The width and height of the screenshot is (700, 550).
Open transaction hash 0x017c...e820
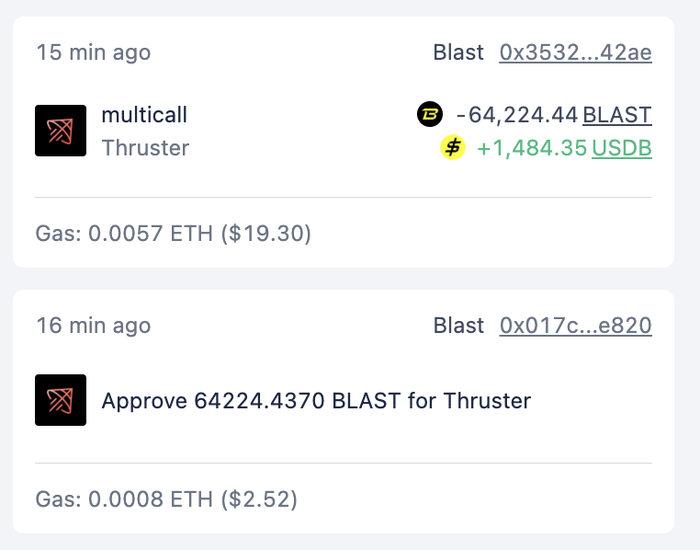575,325
